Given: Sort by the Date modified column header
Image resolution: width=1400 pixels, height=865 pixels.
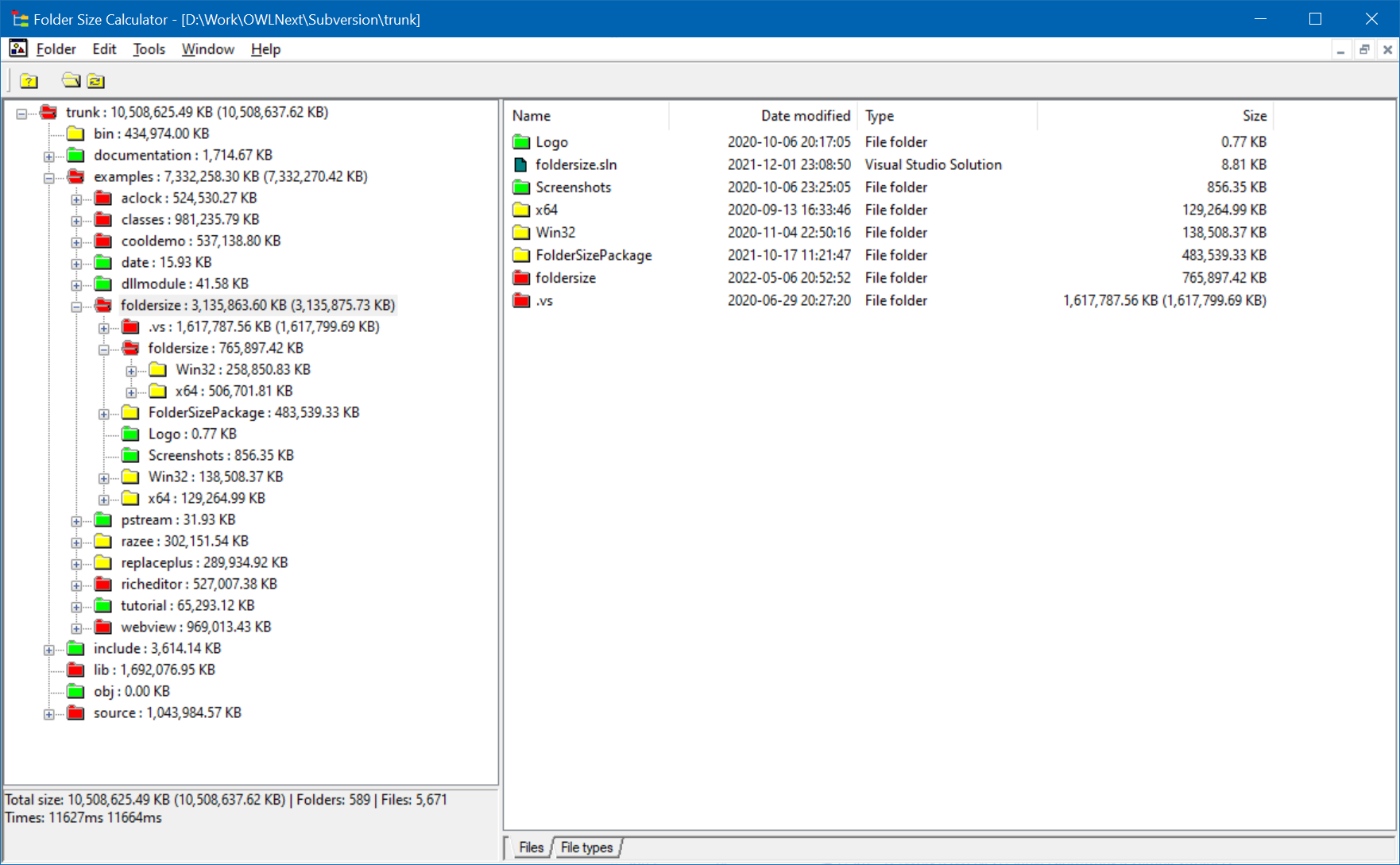Looking at the screenshot, I should click(764, 116).
